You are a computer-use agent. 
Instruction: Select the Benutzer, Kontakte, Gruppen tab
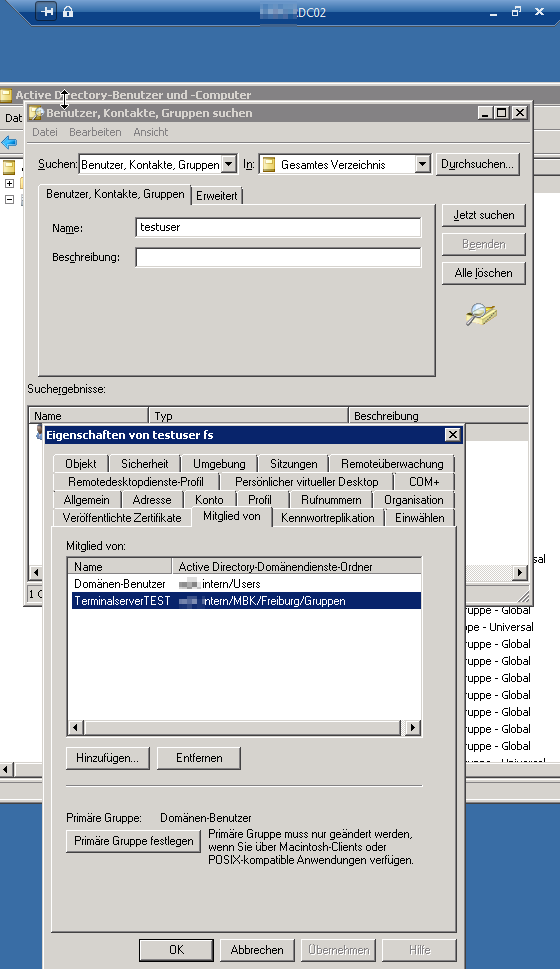(115, 194)
